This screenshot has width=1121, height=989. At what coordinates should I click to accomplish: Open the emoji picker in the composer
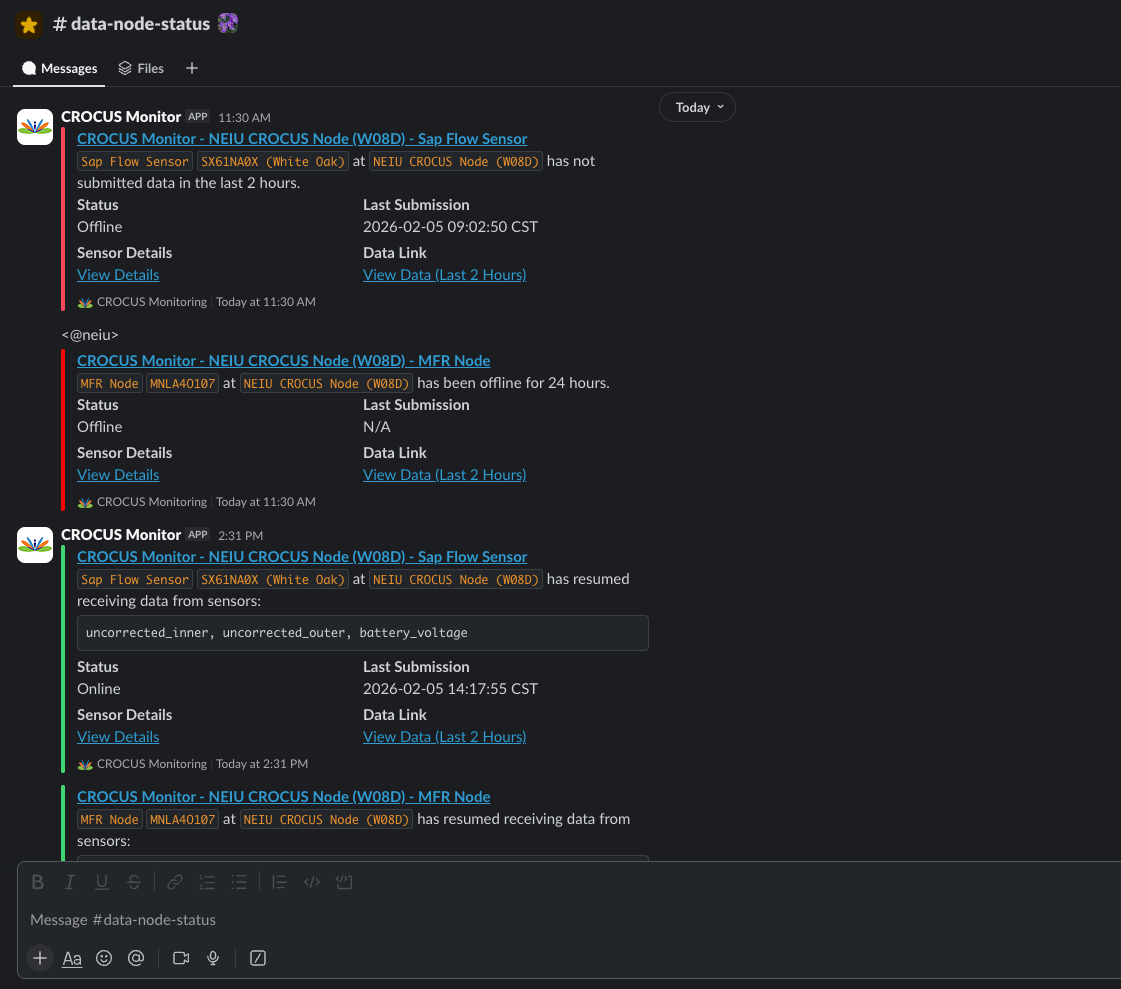click(x=104, y=958)
